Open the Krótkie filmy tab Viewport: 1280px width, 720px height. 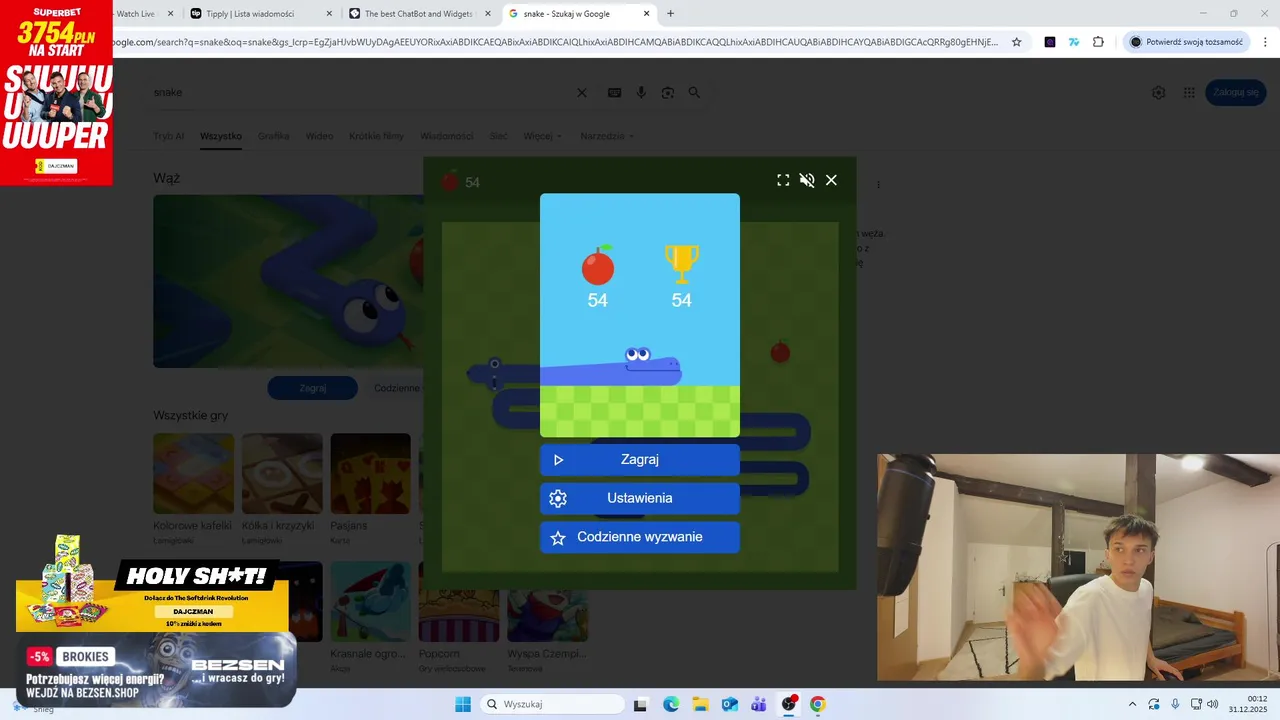[x=376, y=136]
